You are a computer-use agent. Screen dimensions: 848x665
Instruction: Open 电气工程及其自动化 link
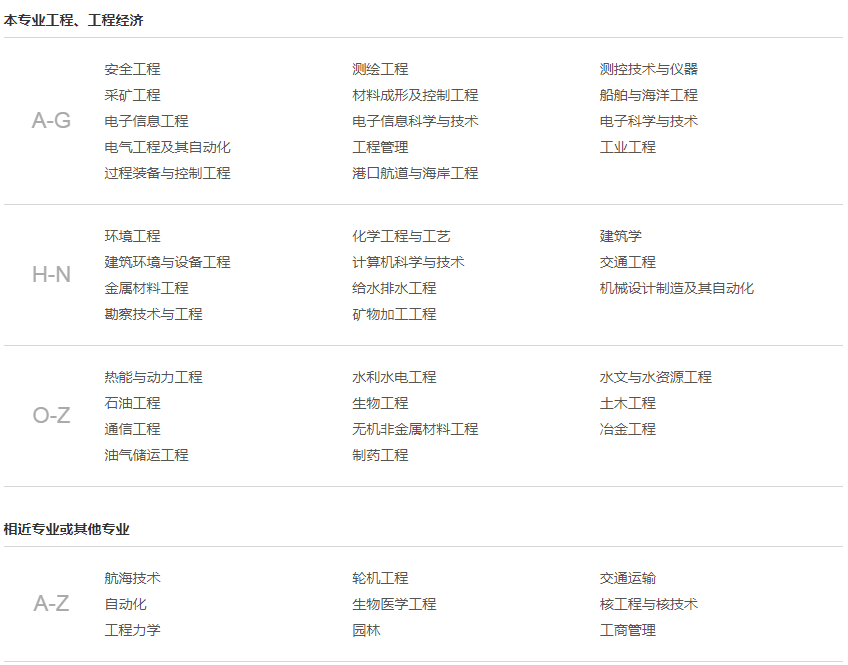click(167, 147)
